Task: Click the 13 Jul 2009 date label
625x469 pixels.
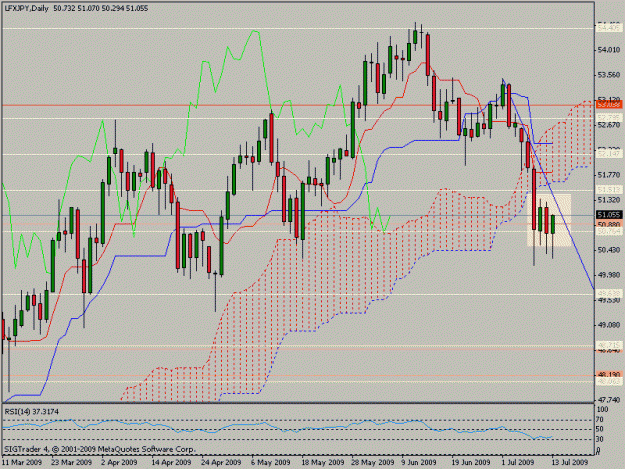Action: click(x=569, y=462)
